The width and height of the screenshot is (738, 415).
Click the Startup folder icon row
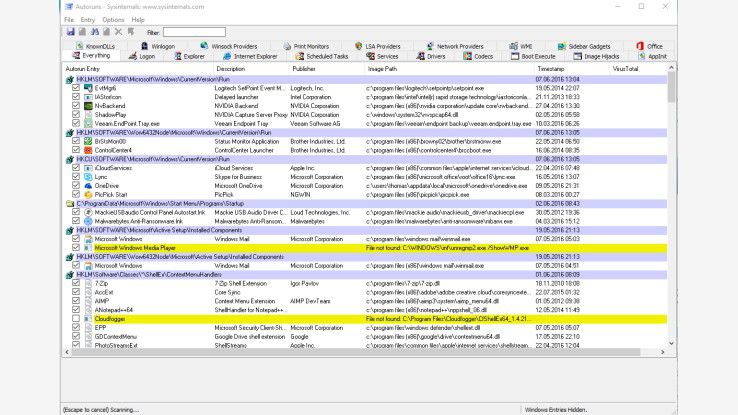(x=70, y=203)
